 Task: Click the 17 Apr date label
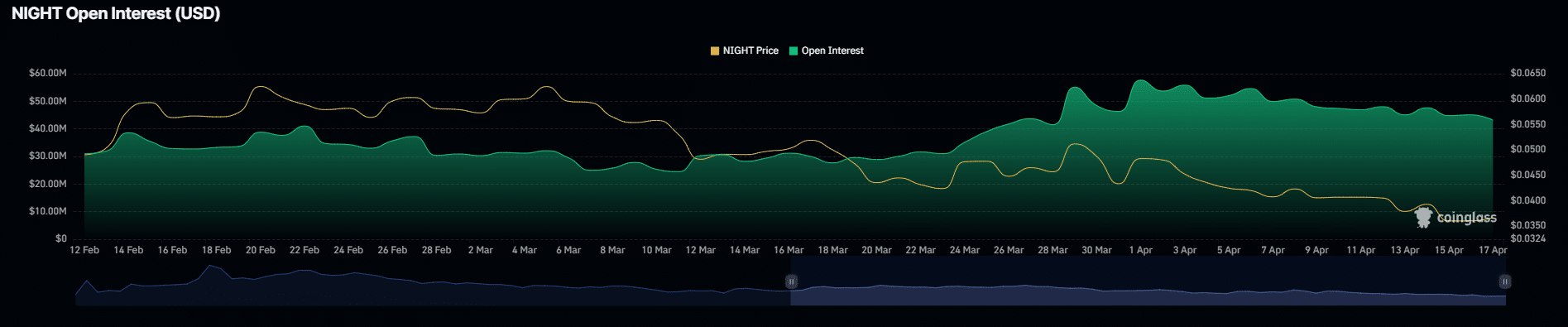click(x=1494, y=250)
